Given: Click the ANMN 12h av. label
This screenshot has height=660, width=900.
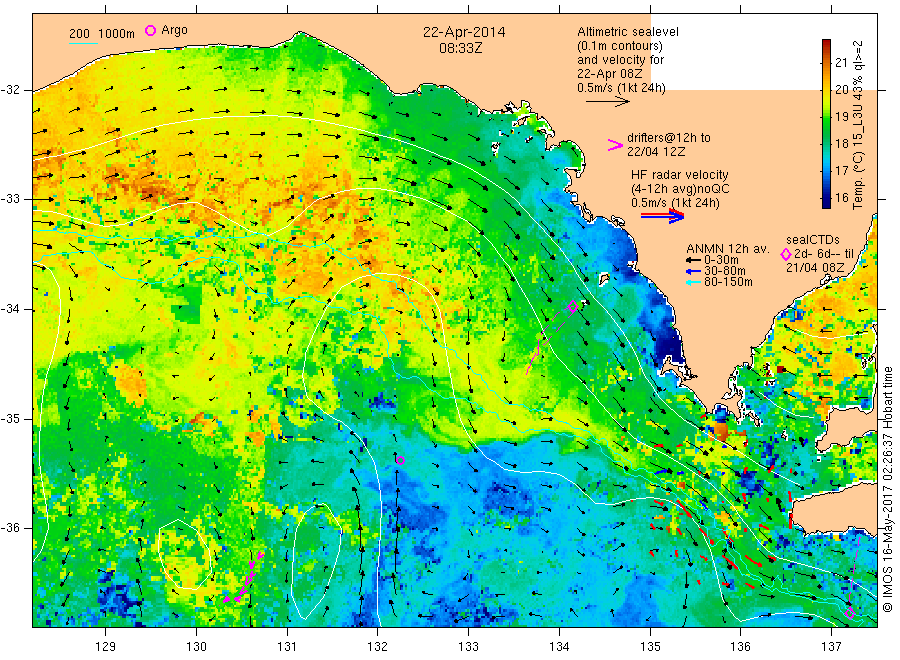Looking at the screenshot, I should pyautogui.click(x=728, y=249).
